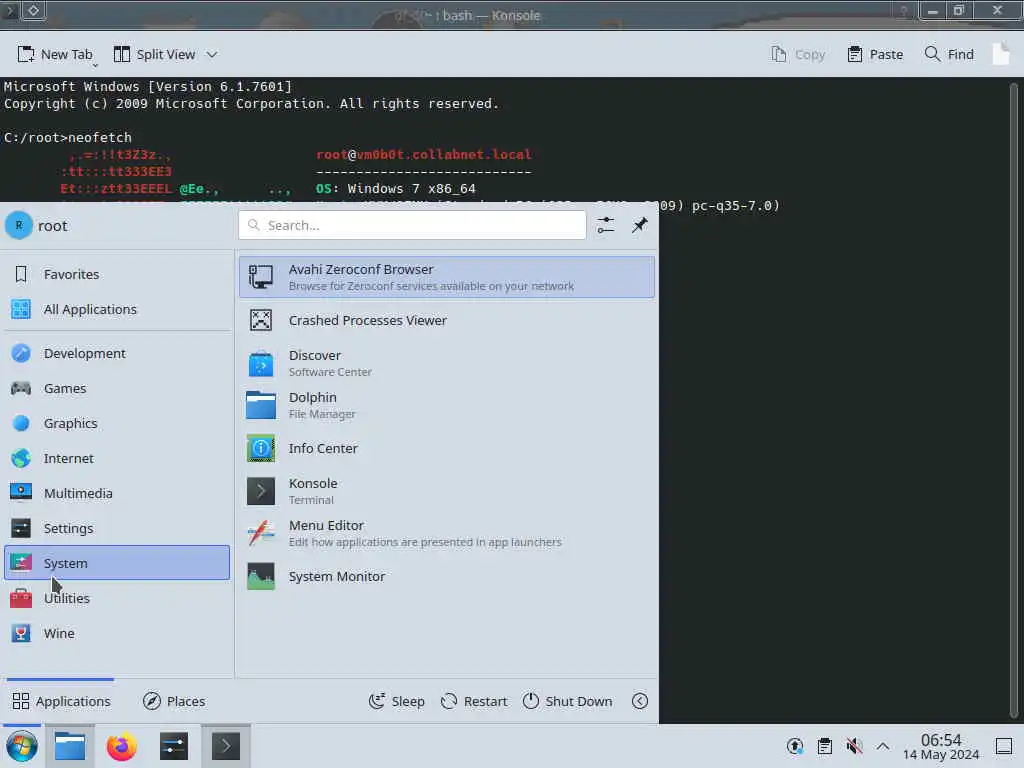Viewport: 1024px width, 768px height.
Task: Open Settings category
Action: (117, 528)
